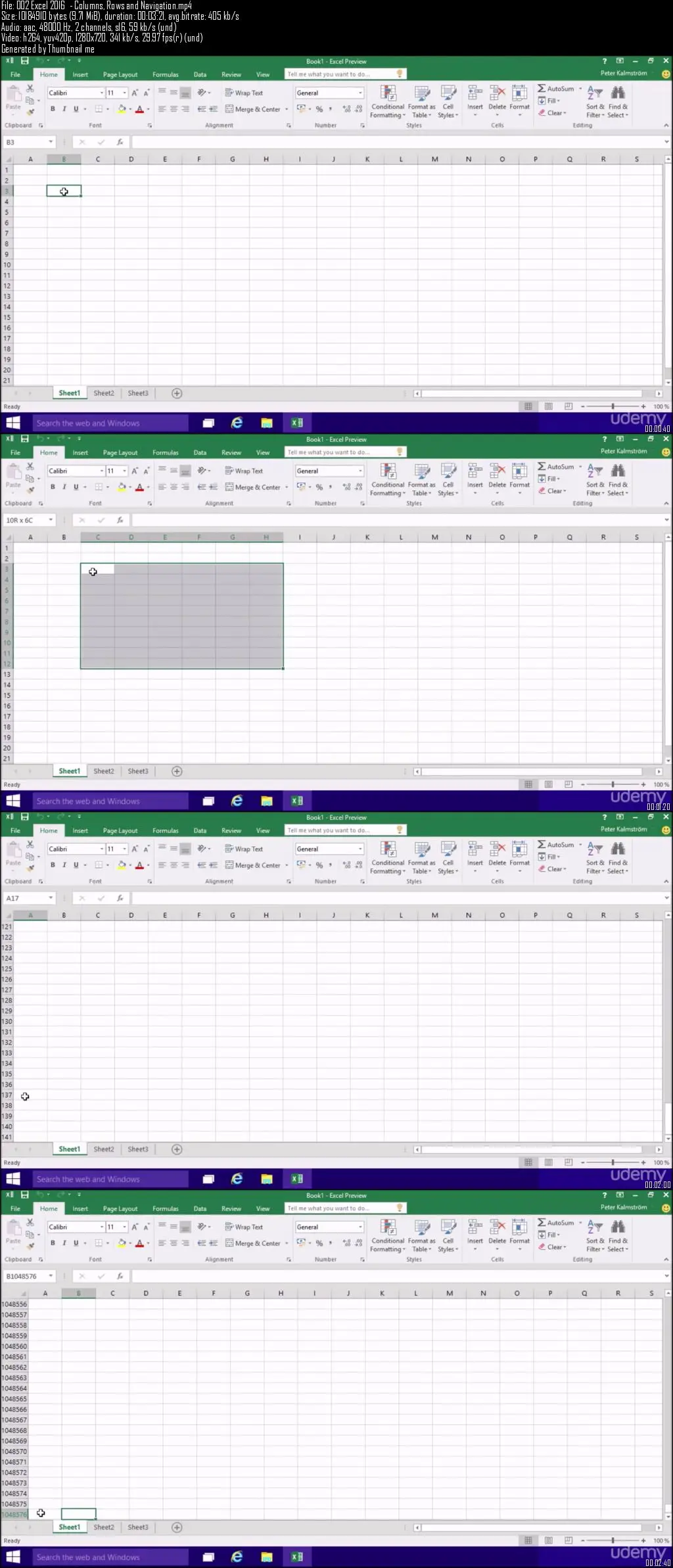
Task: Click Increase Font Size in the B3 frame
Action: pyautogui.click(x=135, y=93)
